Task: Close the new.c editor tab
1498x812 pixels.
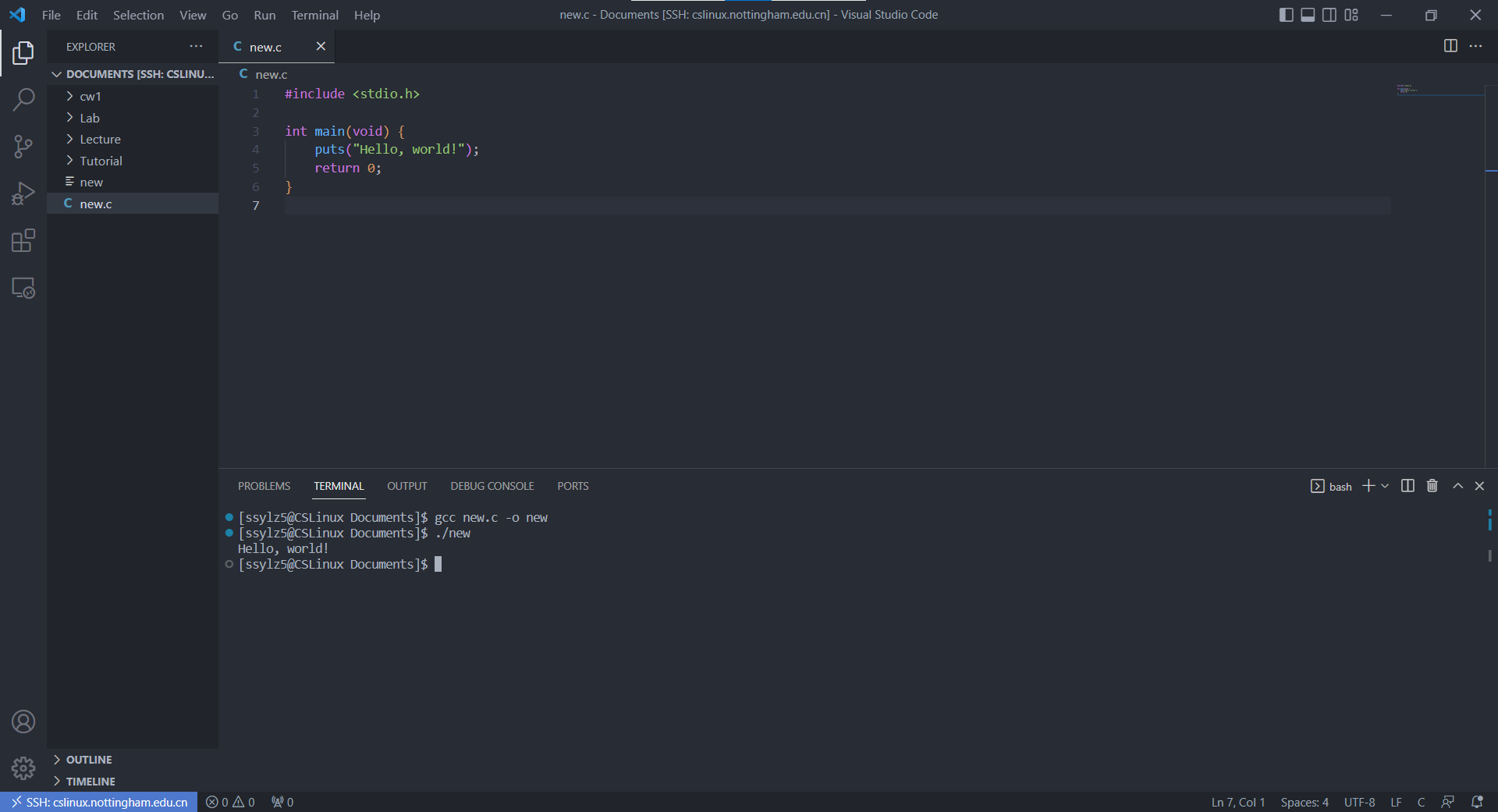Action: [x=321, y=46]
